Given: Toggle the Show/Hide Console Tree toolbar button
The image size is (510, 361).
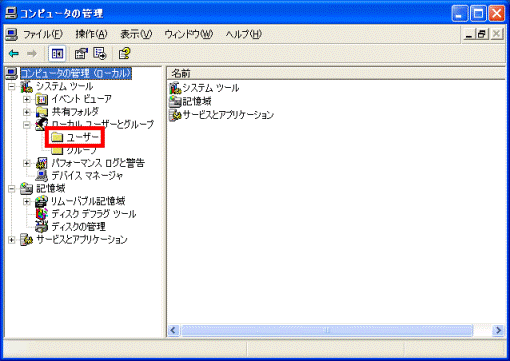Looking at the screenshot, I should tap(57, 53).
